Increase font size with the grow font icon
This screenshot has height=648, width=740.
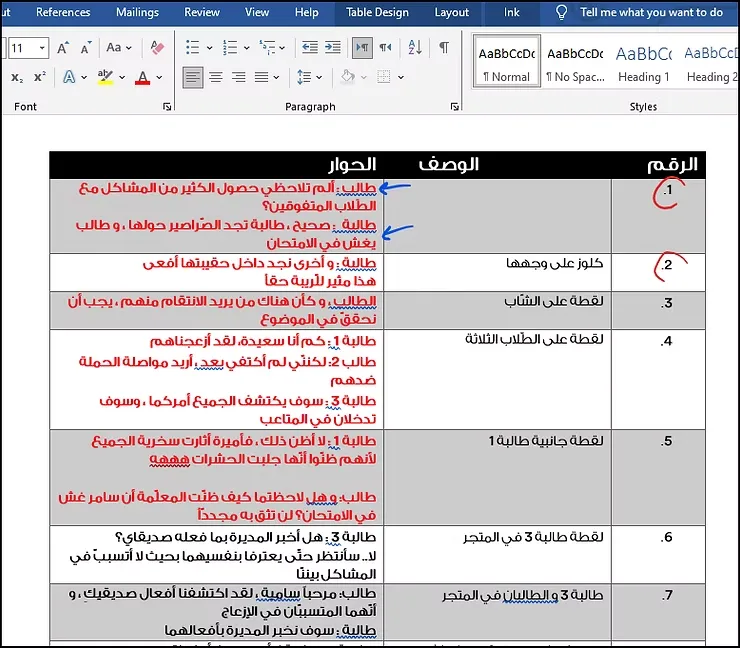63,48
